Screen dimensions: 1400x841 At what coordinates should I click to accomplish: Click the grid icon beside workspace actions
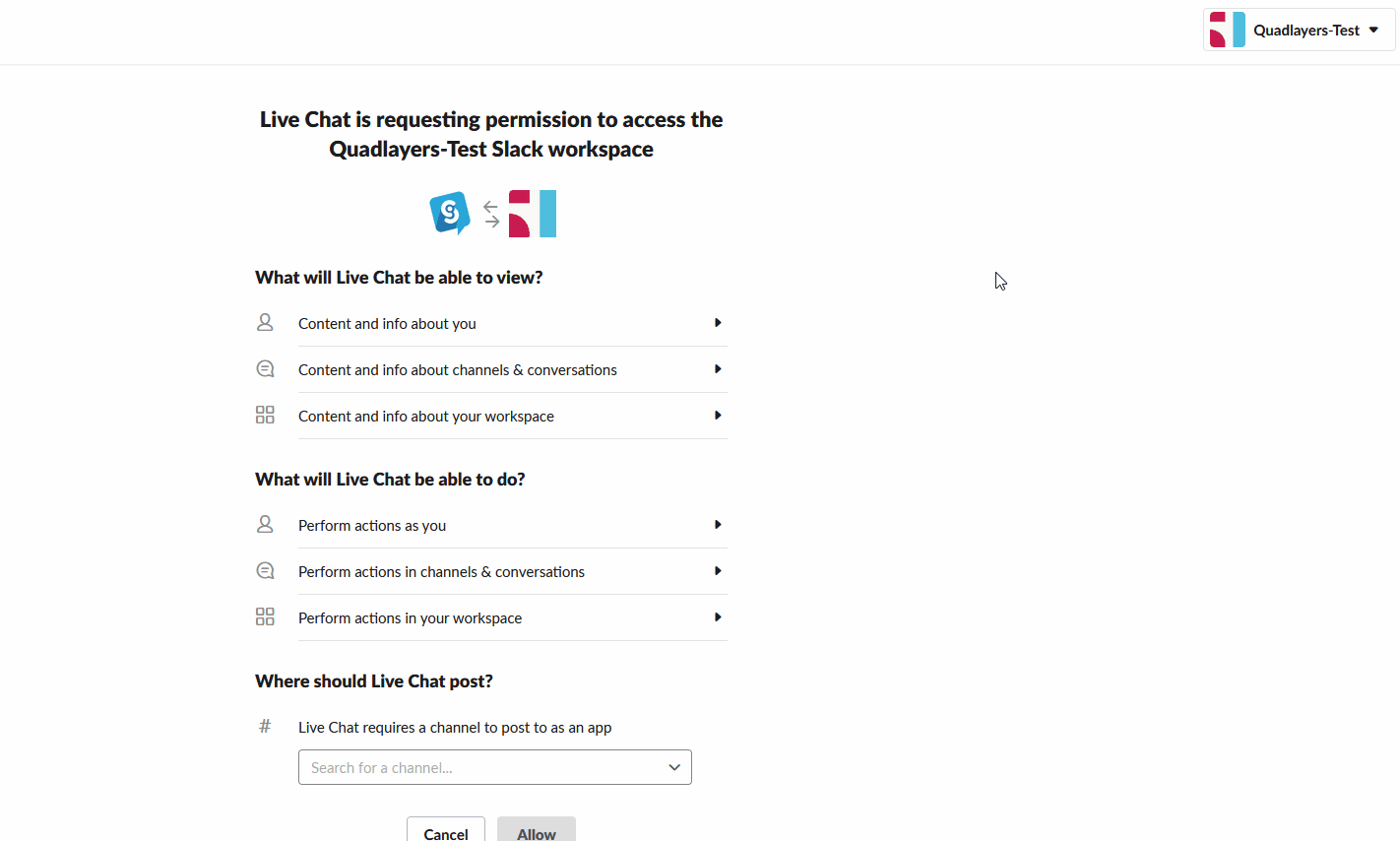pyautogui.click(x=265, y=616)
